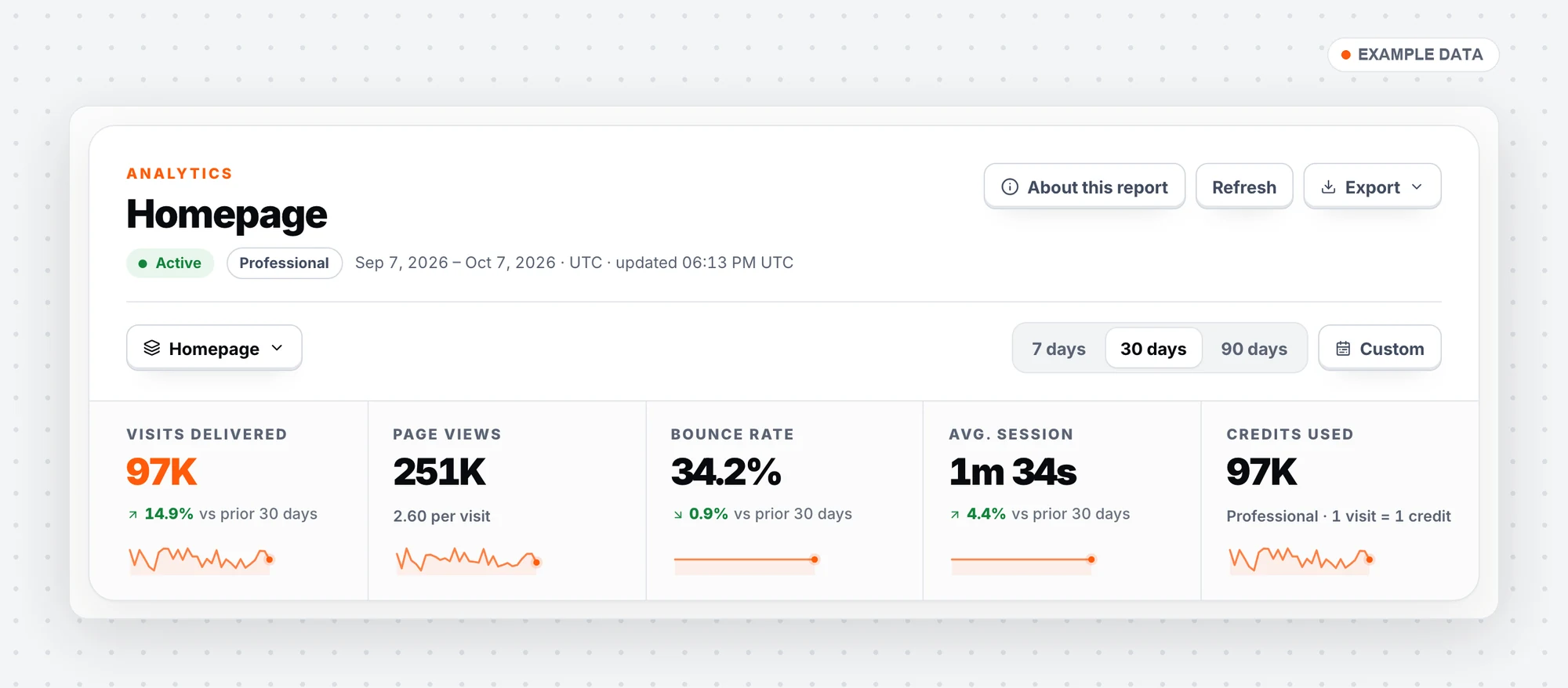Choose the 90 days range

1254,349
